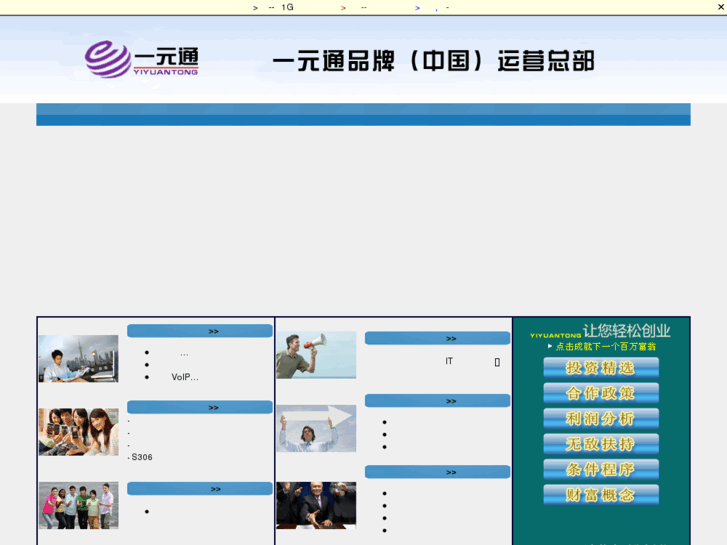
Task: Click the VoIP... list item
Action: (x=185, y=377)
